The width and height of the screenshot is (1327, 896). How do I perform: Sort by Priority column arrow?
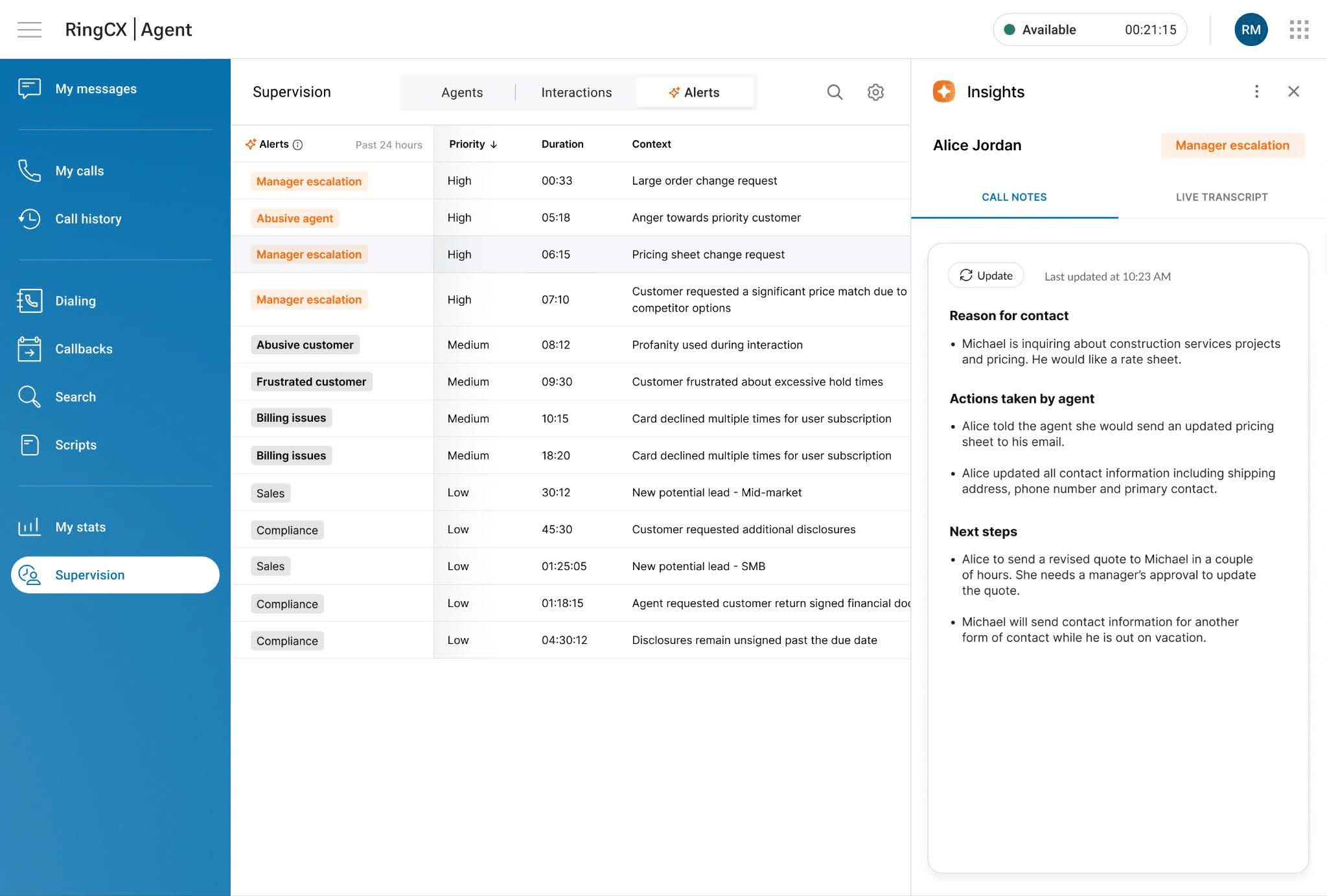point(494,144)
